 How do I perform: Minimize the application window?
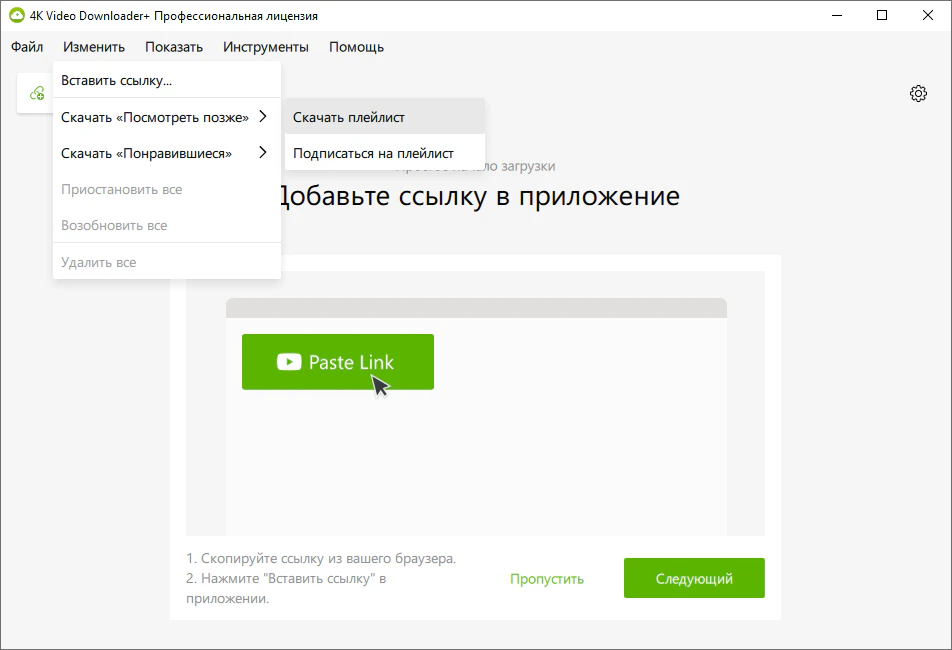(836, 15)
